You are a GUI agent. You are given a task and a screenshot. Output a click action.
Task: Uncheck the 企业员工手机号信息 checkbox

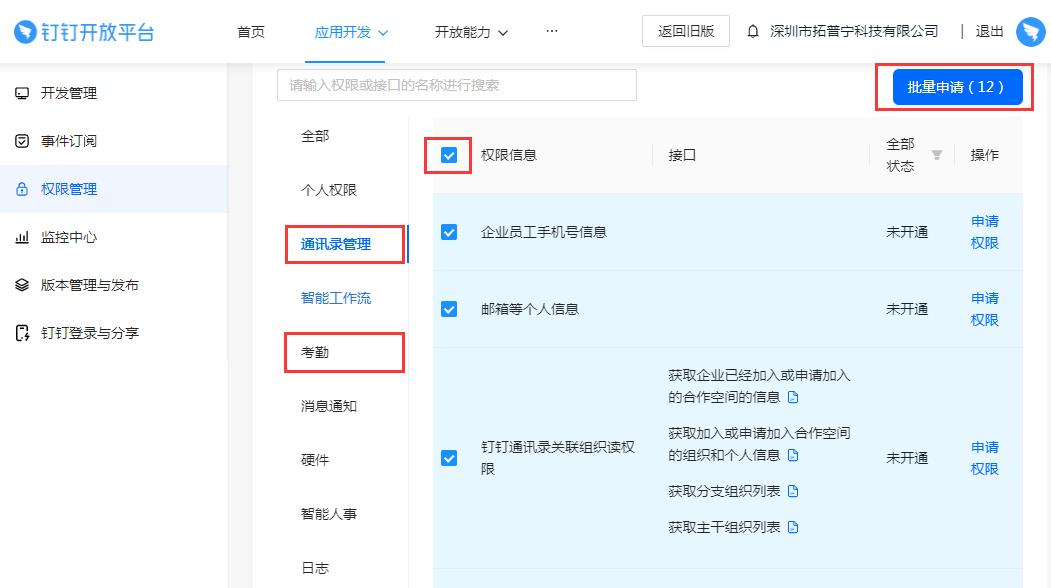tap(449, 232)
